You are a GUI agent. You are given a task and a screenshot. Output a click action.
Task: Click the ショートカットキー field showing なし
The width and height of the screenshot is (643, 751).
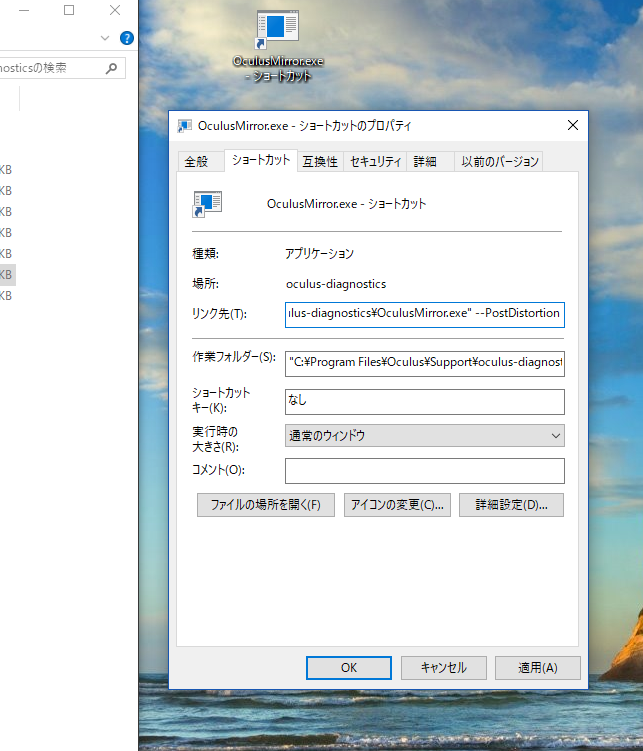tap(425, 401)
